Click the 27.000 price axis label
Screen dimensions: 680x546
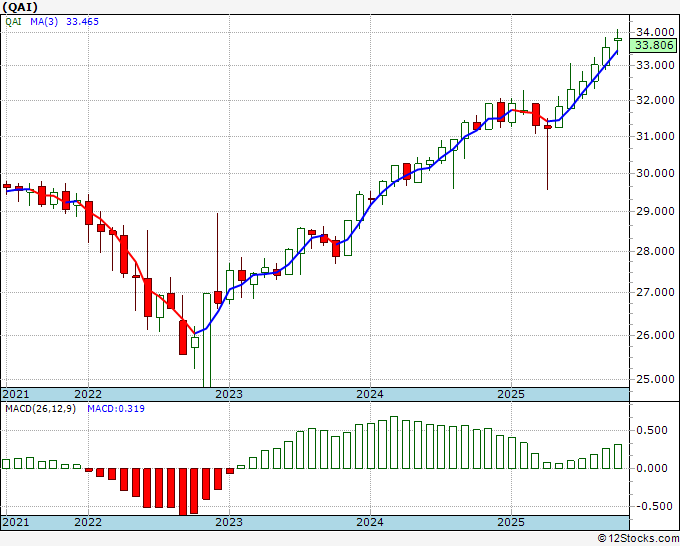tap(655, 292)
